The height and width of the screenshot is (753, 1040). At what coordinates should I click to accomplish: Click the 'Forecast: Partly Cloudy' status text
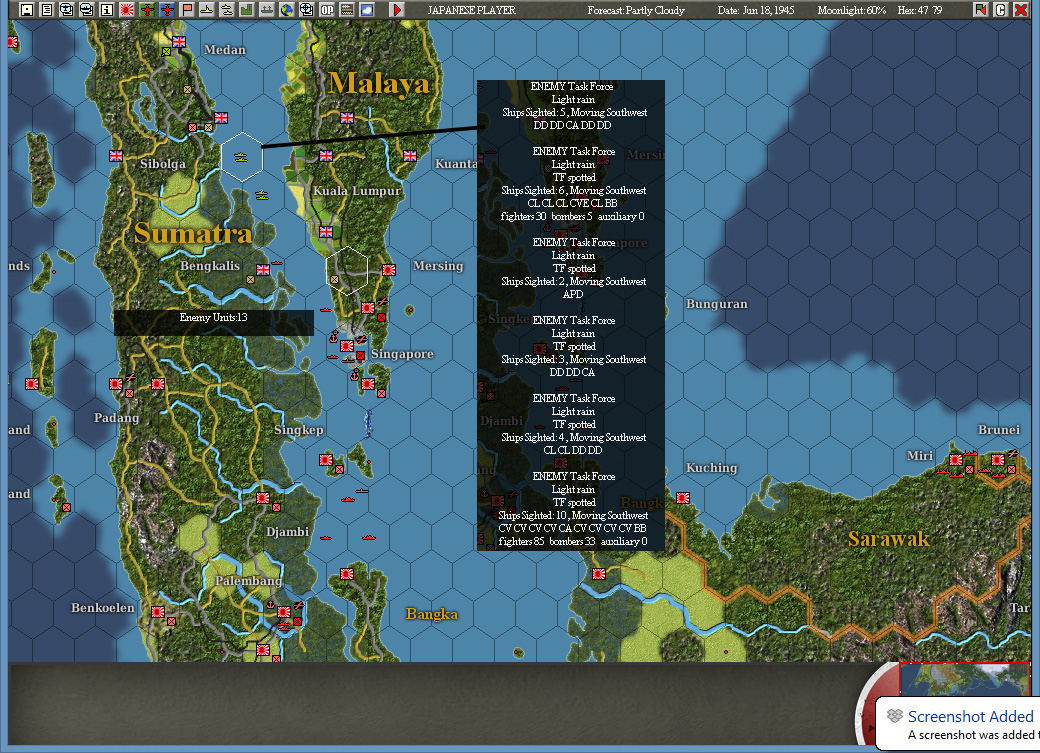[x=635, y=10]
